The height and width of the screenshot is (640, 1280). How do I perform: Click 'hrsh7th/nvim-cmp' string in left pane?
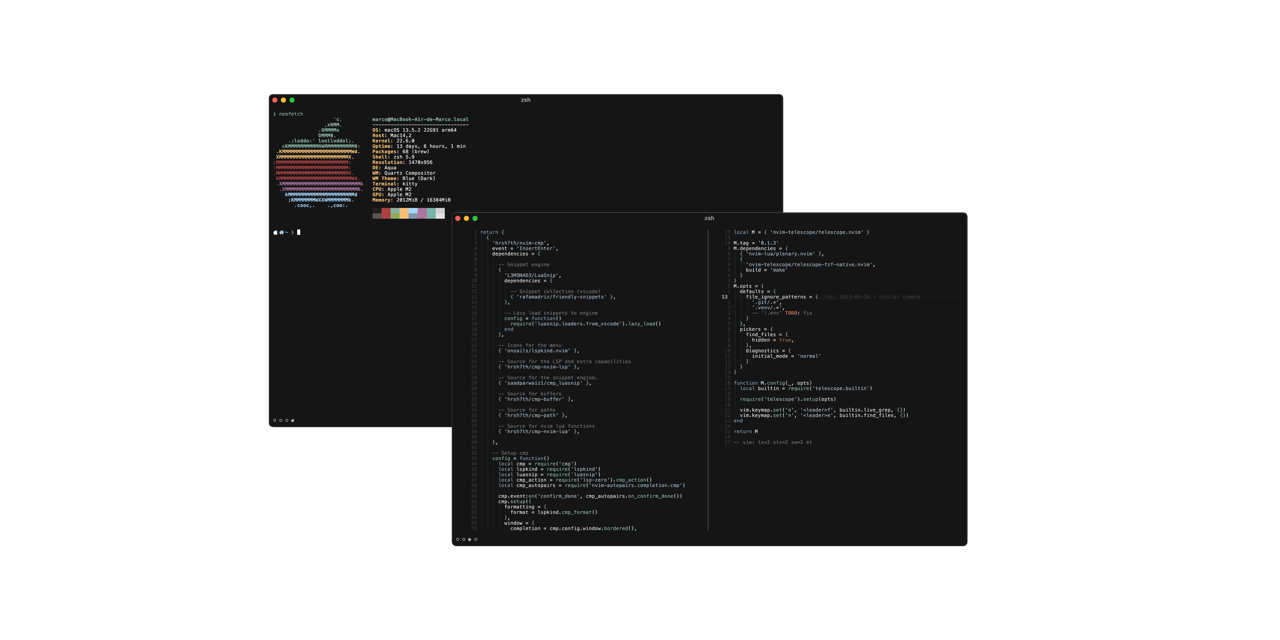click(520, 243)
